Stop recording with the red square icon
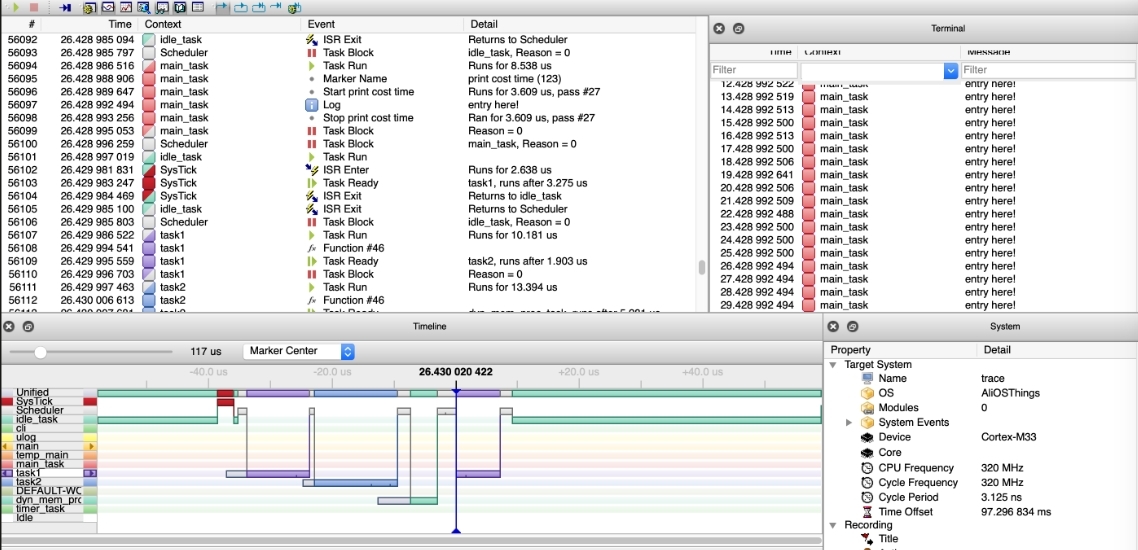The height and width of the screenshot is (550, 1138). coord(34,7)
